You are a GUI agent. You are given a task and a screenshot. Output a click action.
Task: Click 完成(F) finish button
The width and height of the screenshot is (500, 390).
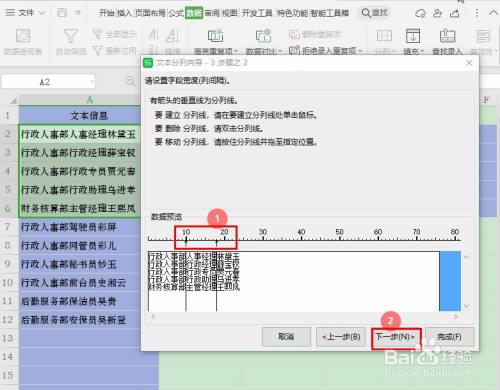pyautogui.click(x=449, y=337)
